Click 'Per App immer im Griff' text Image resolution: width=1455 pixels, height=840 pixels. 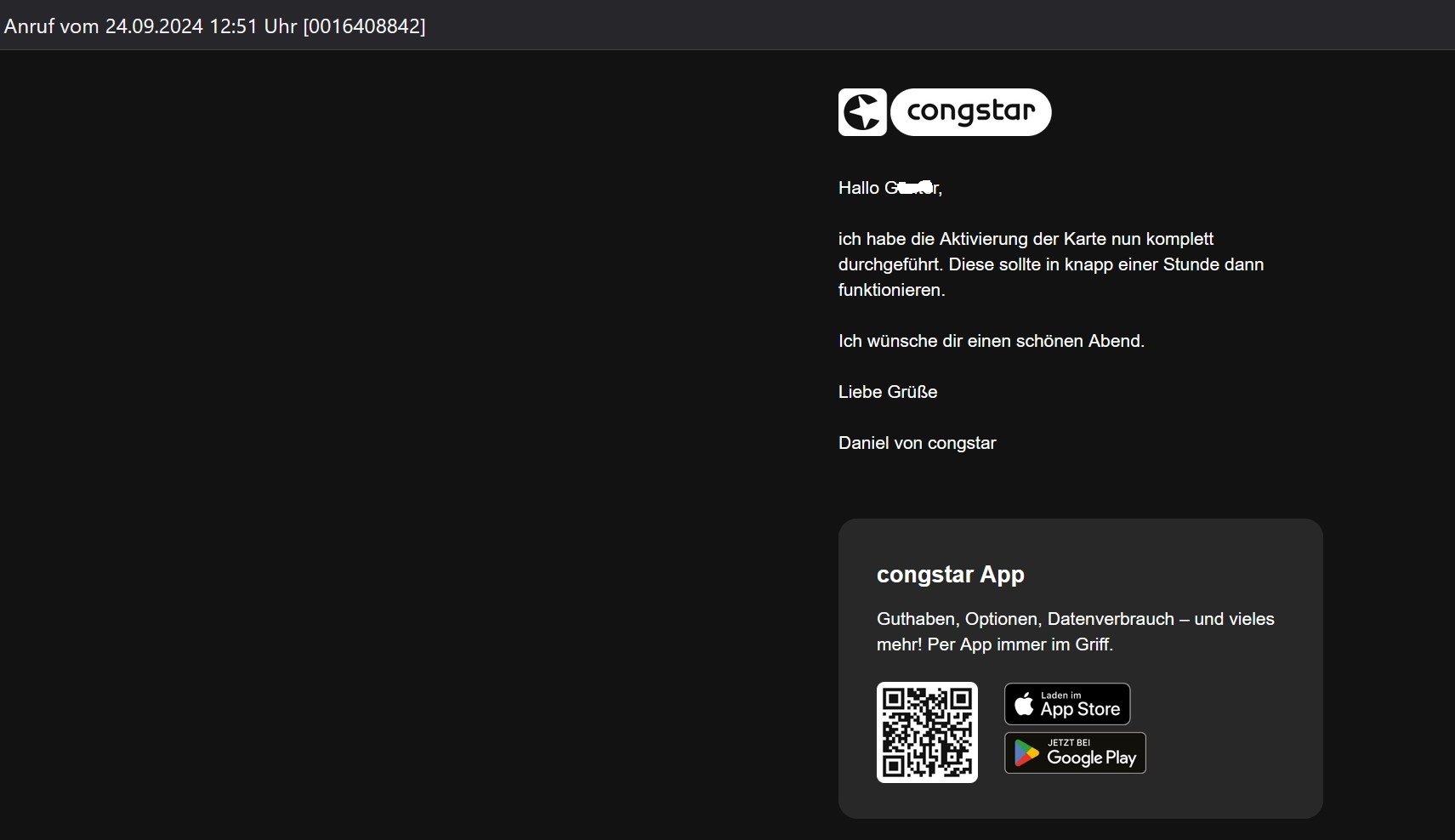[1020, 644]
